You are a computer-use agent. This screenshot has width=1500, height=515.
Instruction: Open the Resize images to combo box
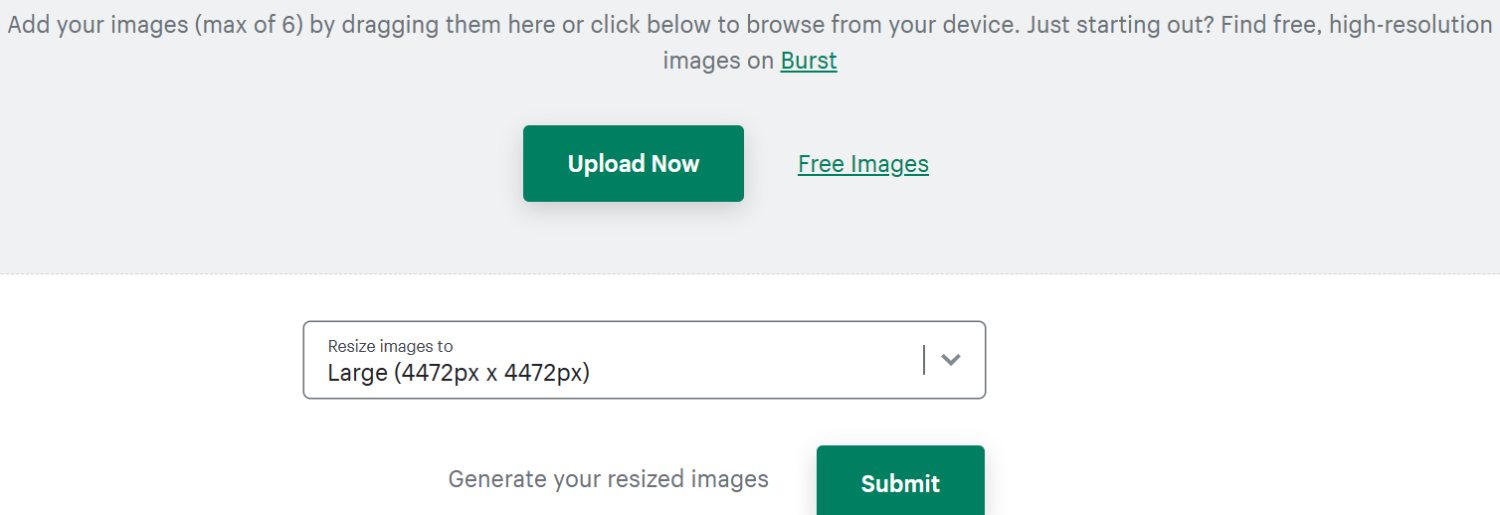point(644,360)
